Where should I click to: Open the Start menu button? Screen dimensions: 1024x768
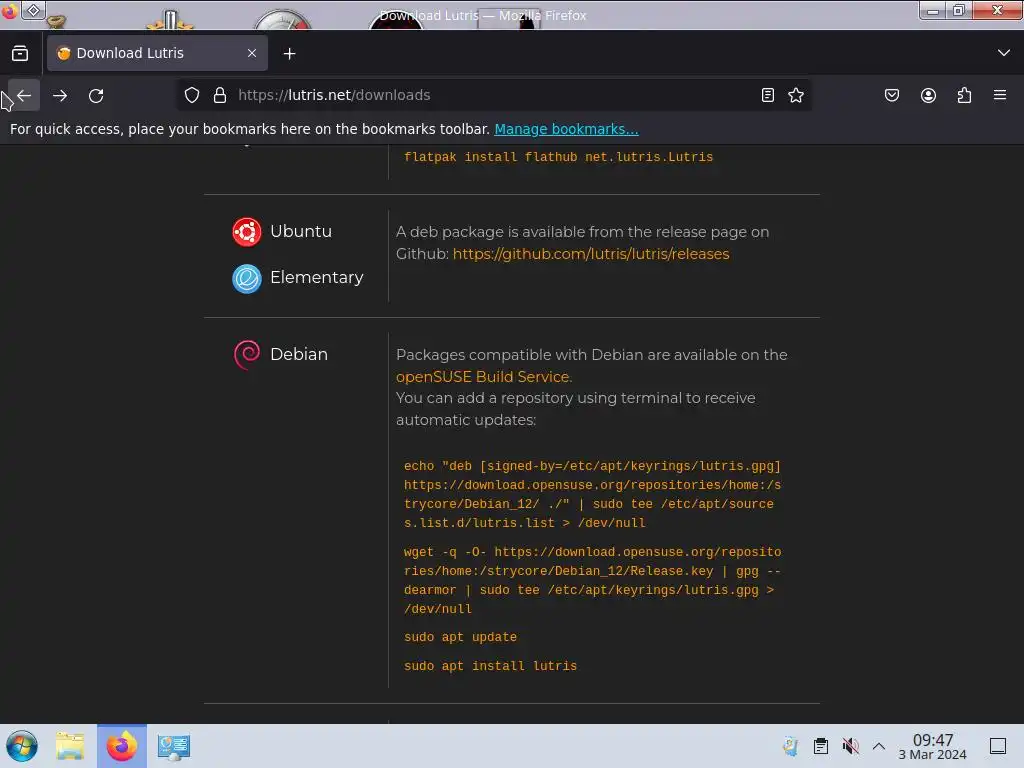coord(22,746)
